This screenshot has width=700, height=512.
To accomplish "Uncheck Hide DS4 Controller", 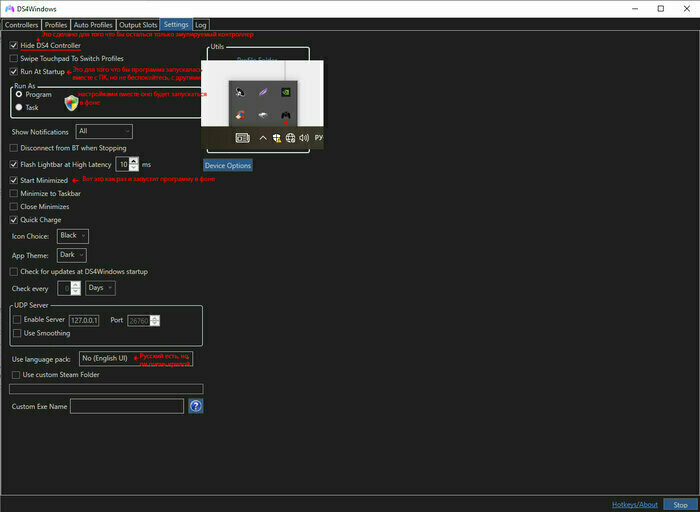I will click(x=14, y=46).
